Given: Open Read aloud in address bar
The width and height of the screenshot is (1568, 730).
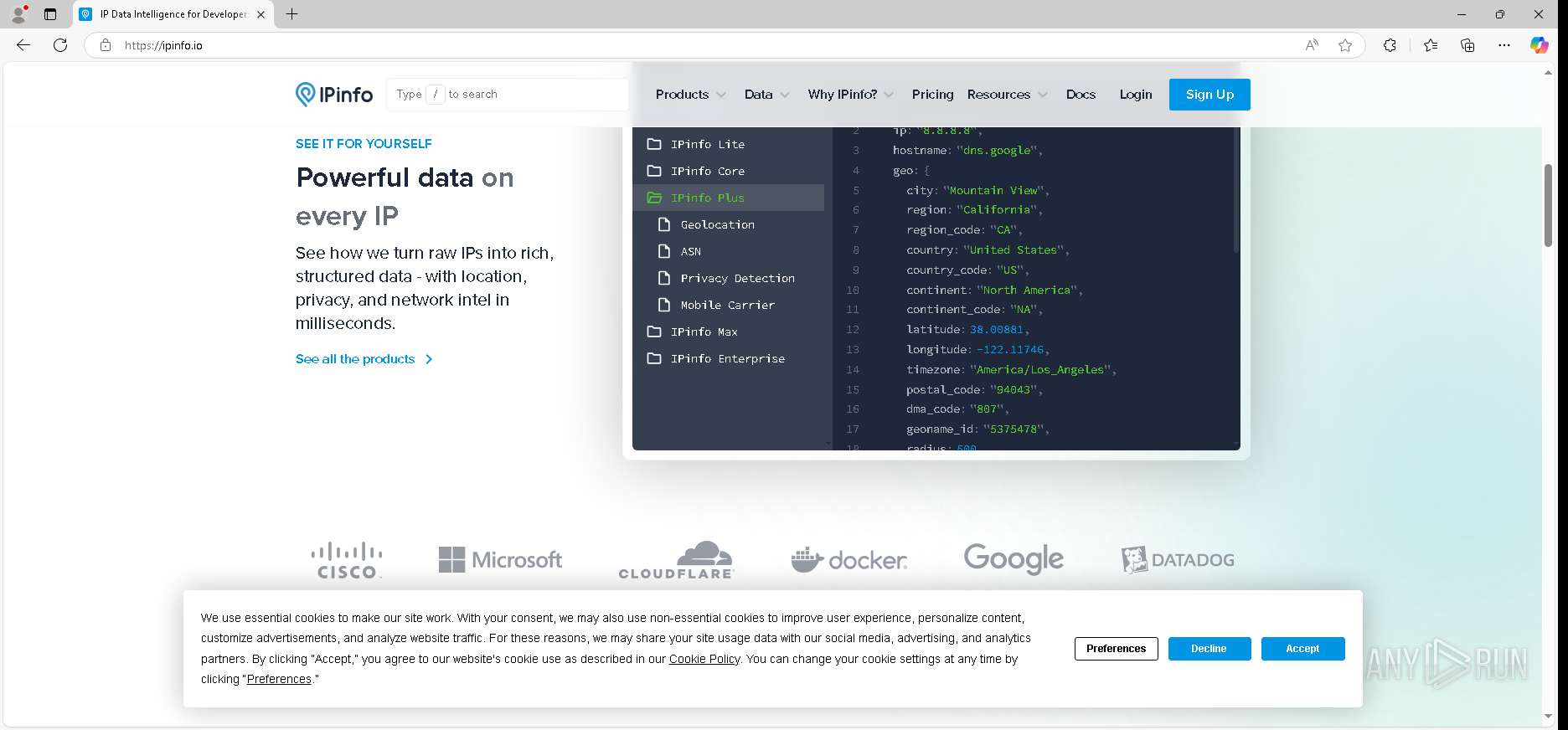Looking at the screenshot, I should click(1312, 45).
